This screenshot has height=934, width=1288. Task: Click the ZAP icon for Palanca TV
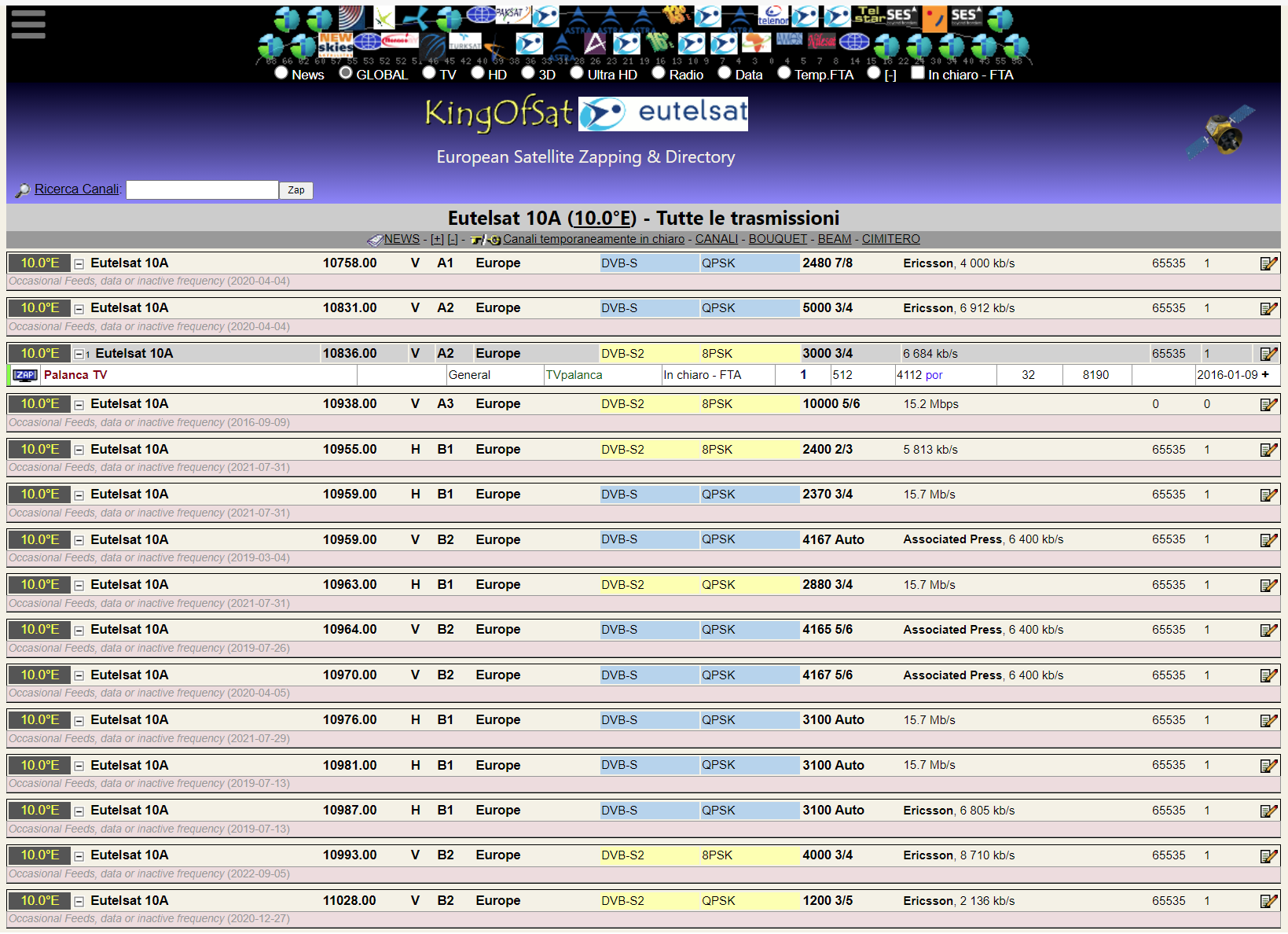click(25, 375)
